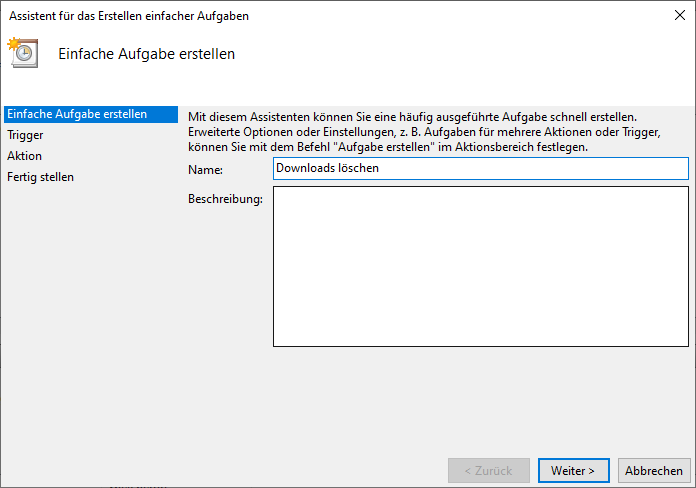Click the 'Beschreibung:' label

point(225,200)
